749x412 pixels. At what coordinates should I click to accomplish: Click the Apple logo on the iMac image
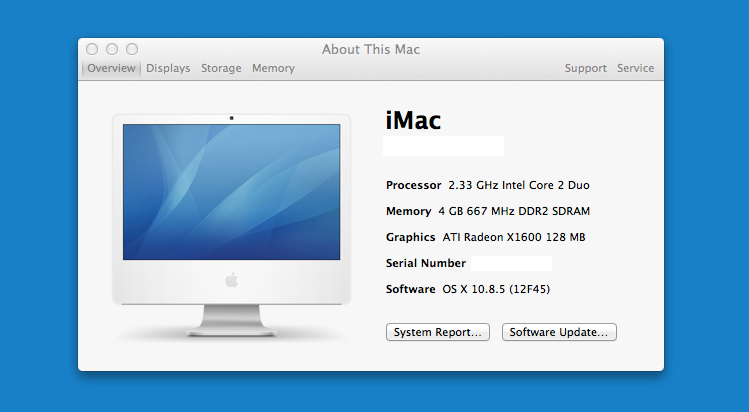[x=232, y=280]
